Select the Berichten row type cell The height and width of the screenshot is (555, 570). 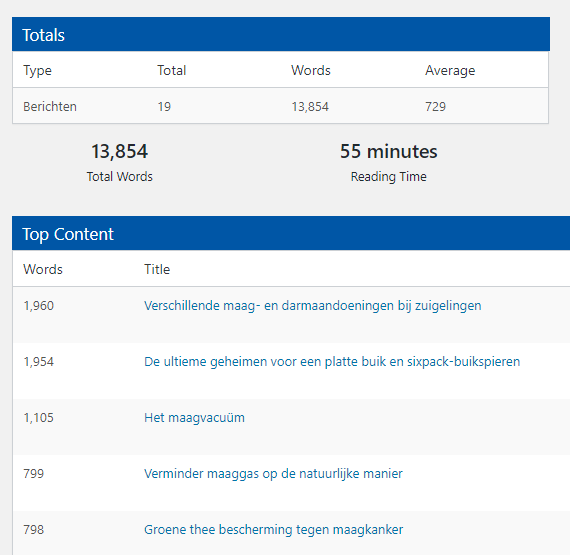click(50, 106)
